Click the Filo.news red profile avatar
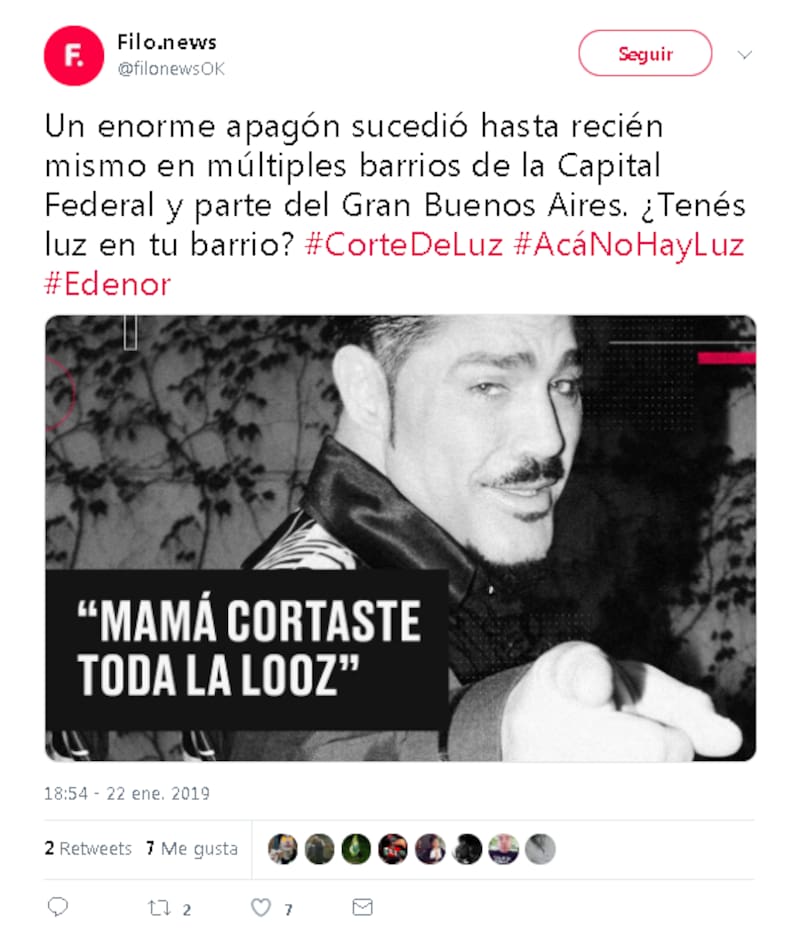800x941 pixels. [74, 56]
